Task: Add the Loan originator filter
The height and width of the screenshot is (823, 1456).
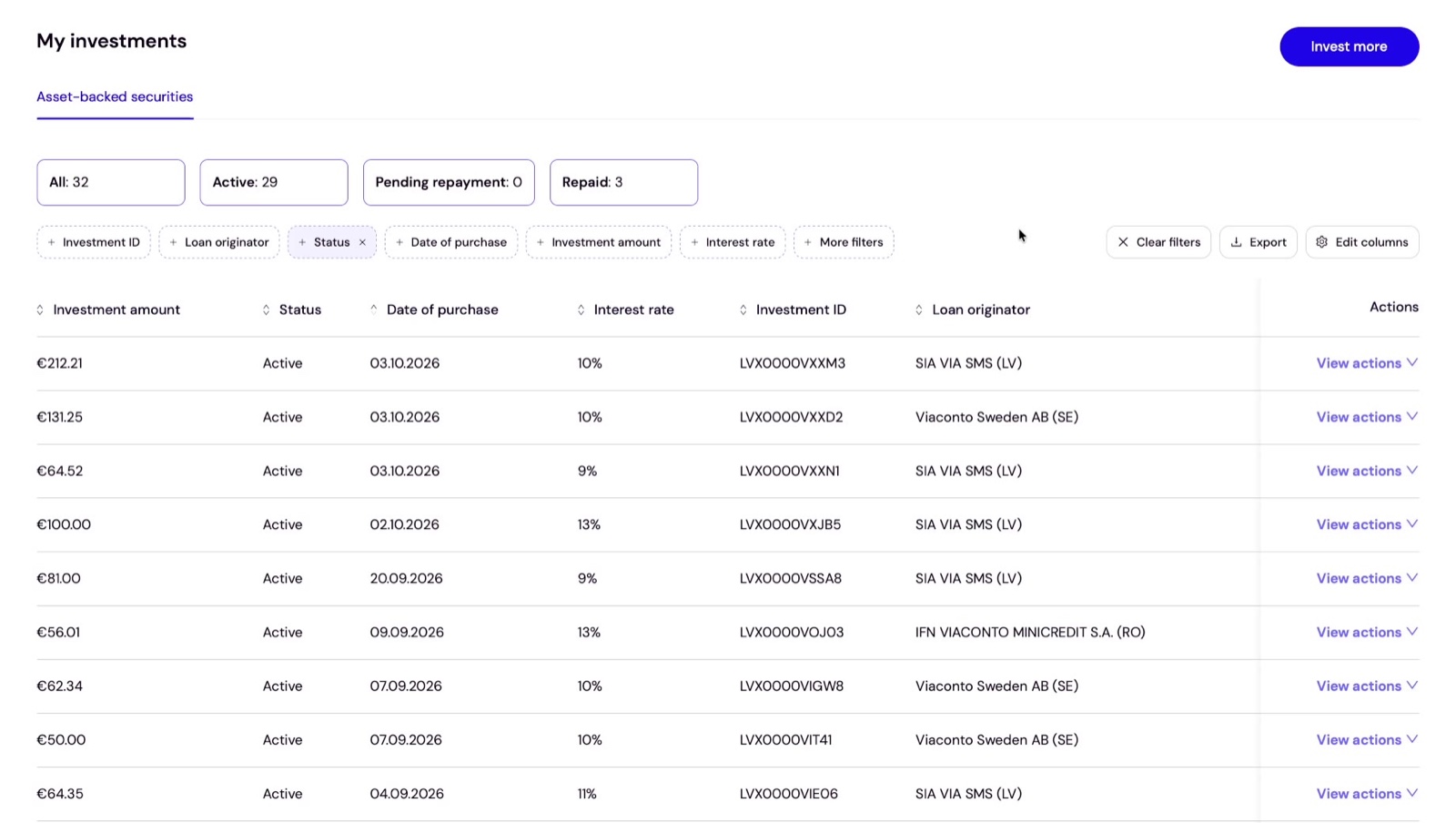Action: pos(219,242)
